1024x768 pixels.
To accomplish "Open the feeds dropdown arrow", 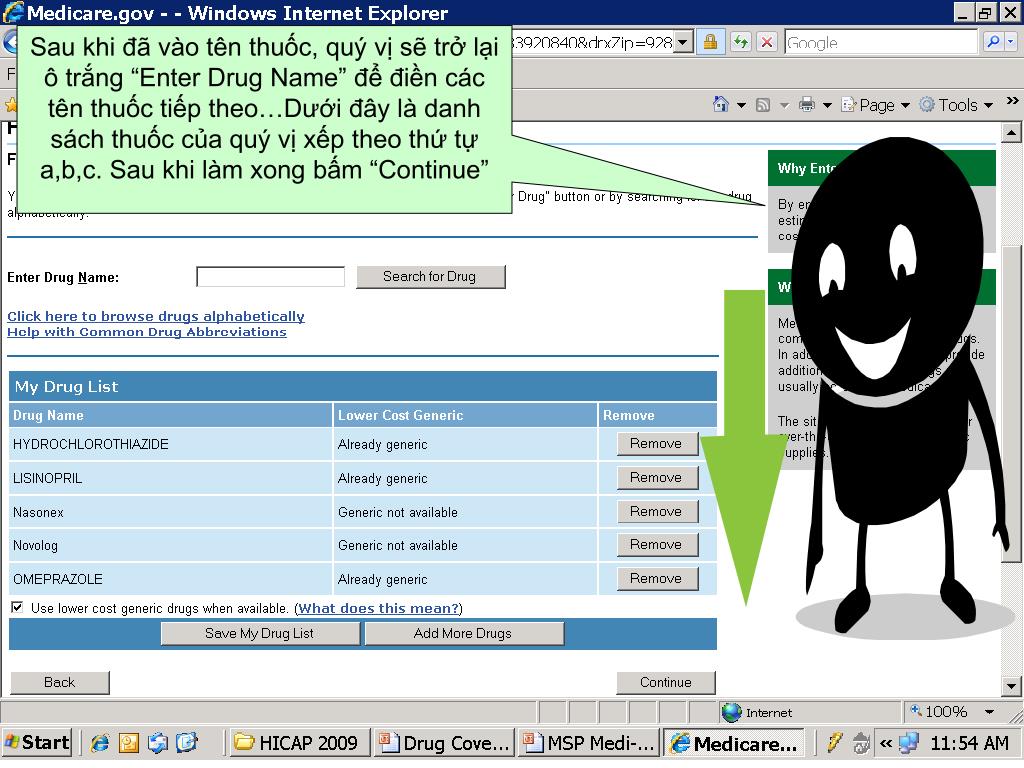I will click(784, 105).
